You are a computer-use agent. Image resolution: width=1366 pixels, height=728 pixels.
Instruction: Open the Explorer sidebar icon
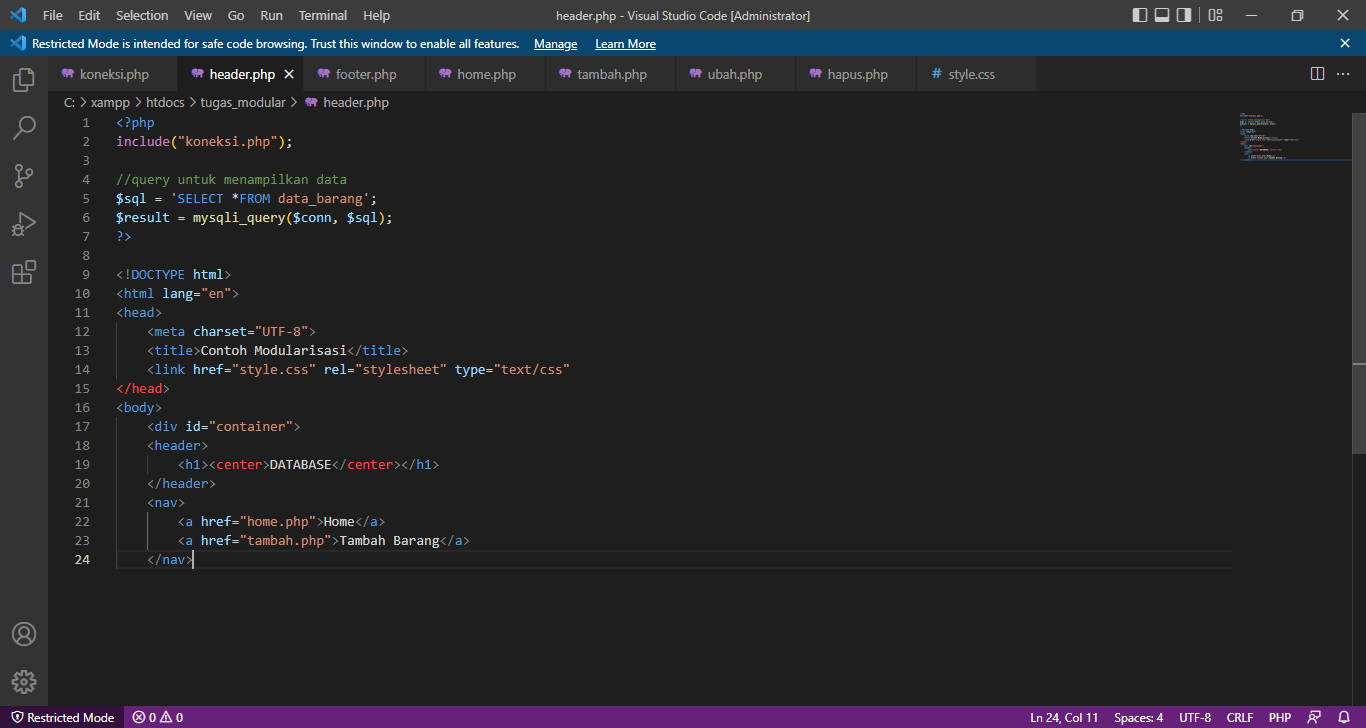pos(23,80)
